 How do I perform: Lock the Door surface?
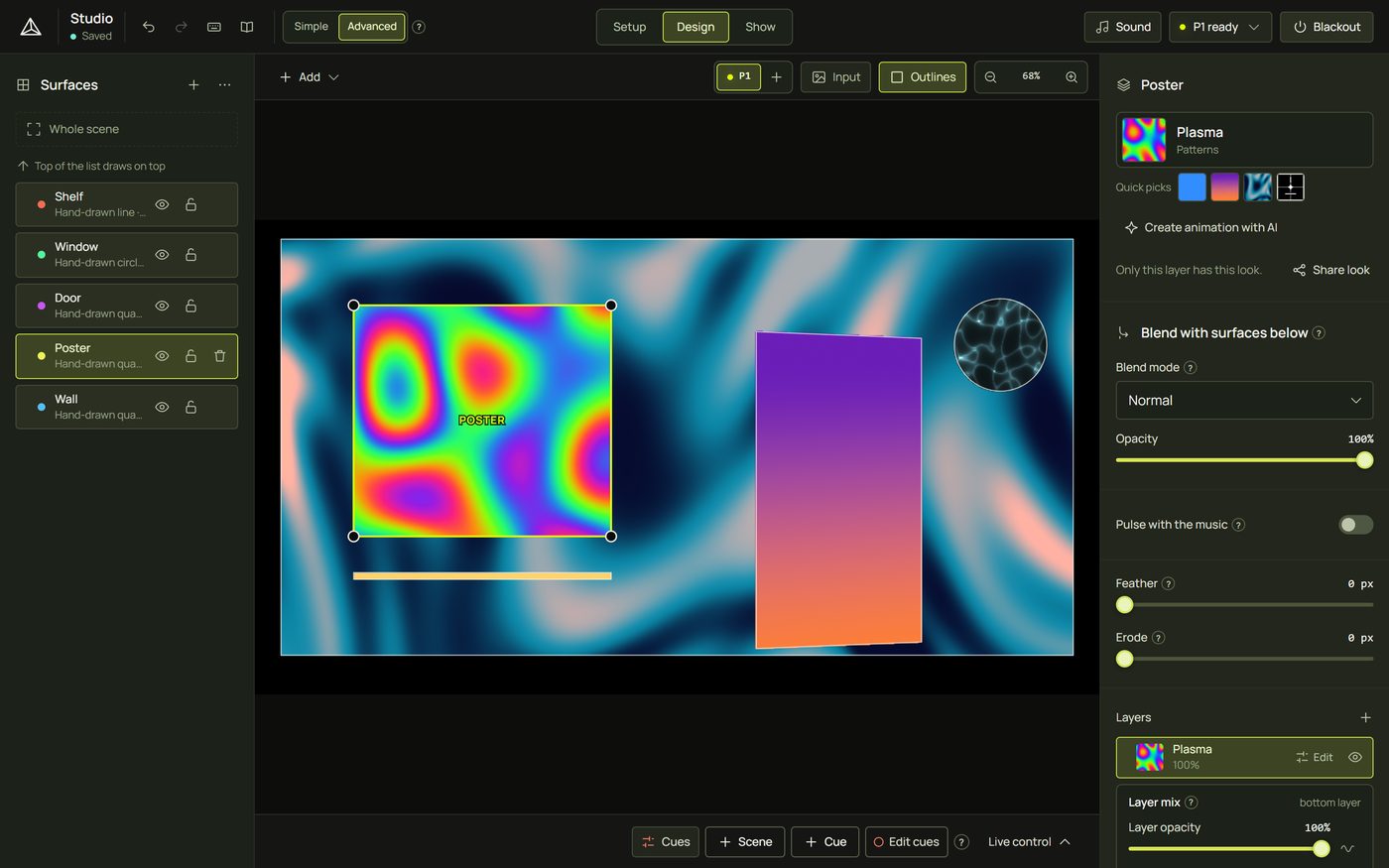coord(190,306)
